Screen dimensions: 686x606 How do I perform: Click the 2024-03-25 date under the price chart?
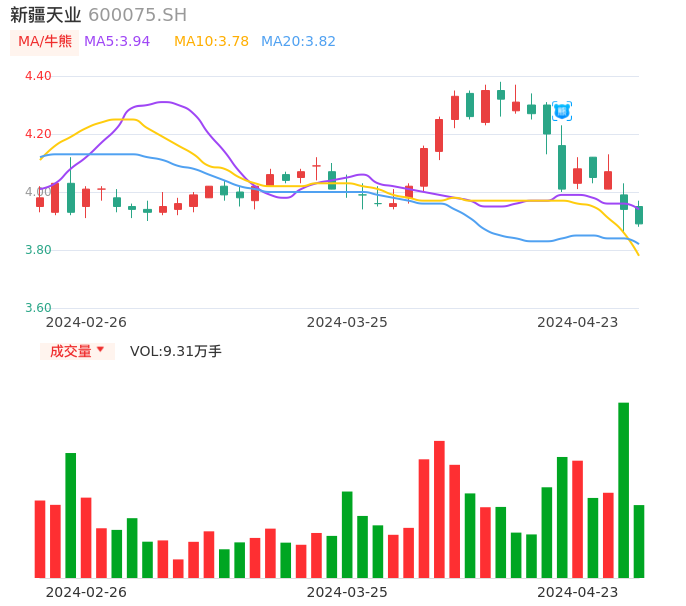tap(346, 322)
